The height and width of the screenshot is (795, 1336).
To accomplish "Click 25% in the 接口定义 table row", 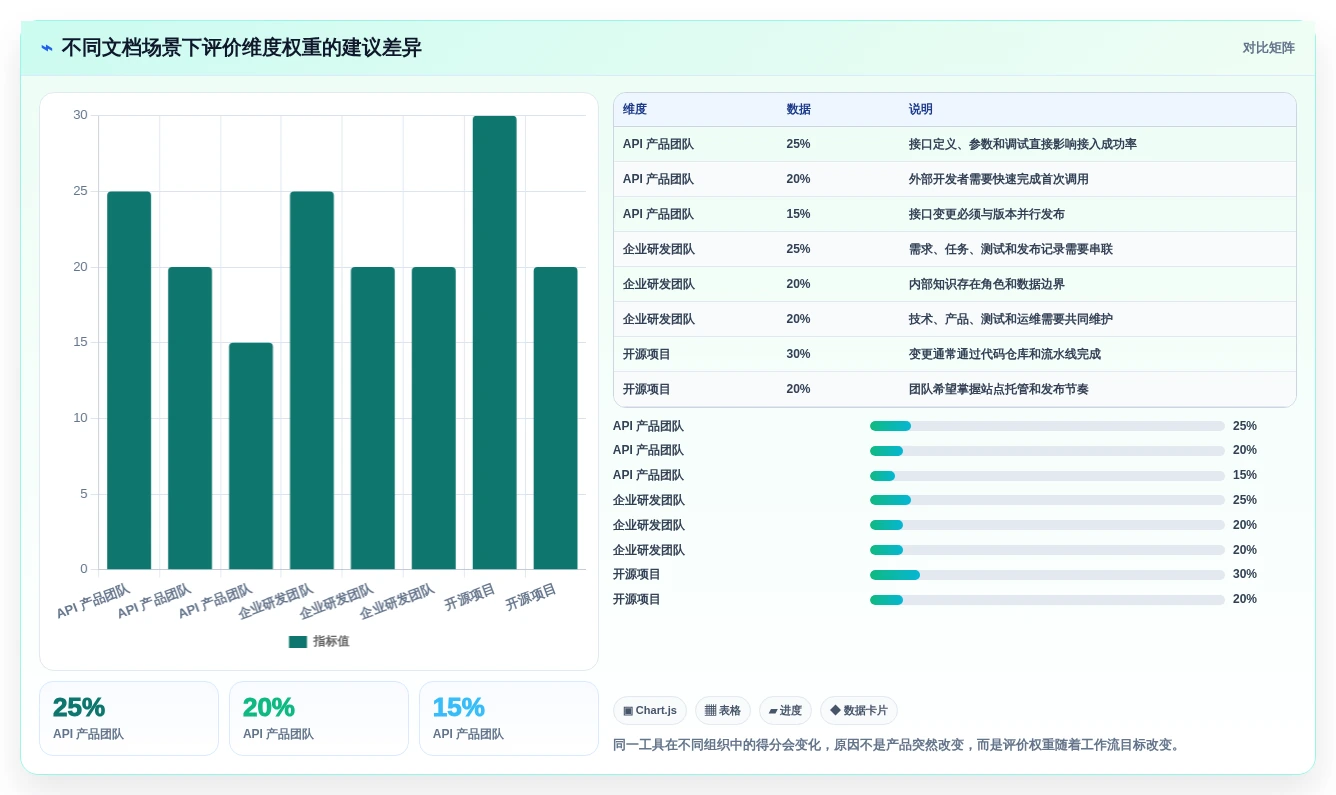I will click(x=799, y=145).
